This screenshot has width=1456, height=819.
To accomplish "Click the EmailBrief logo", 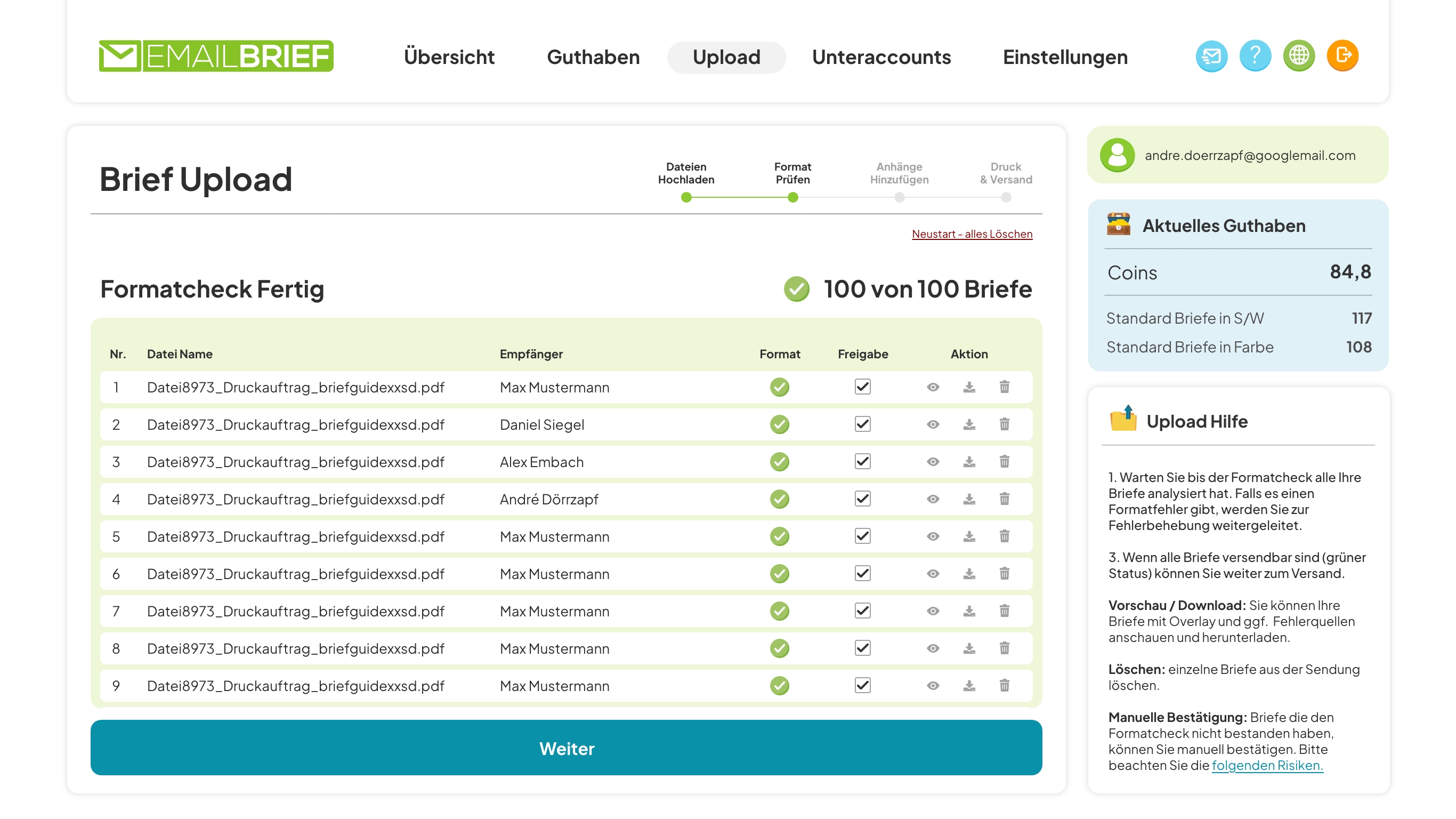I will tap(216, 56).
